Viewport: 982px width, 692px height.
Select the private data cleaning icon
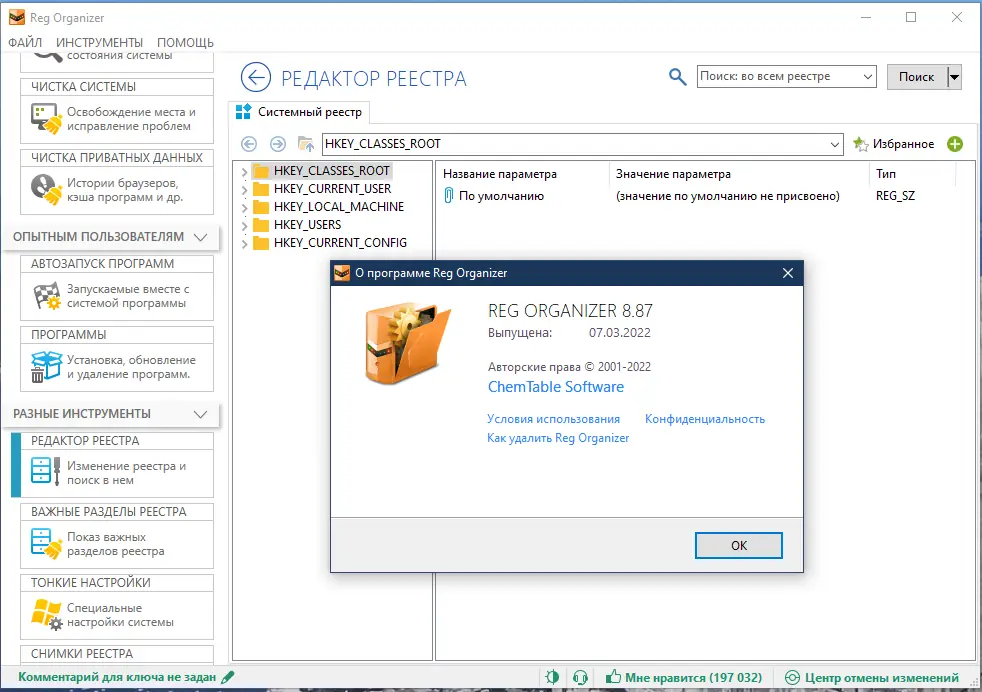pyautogui.click(x=45, y=189)
